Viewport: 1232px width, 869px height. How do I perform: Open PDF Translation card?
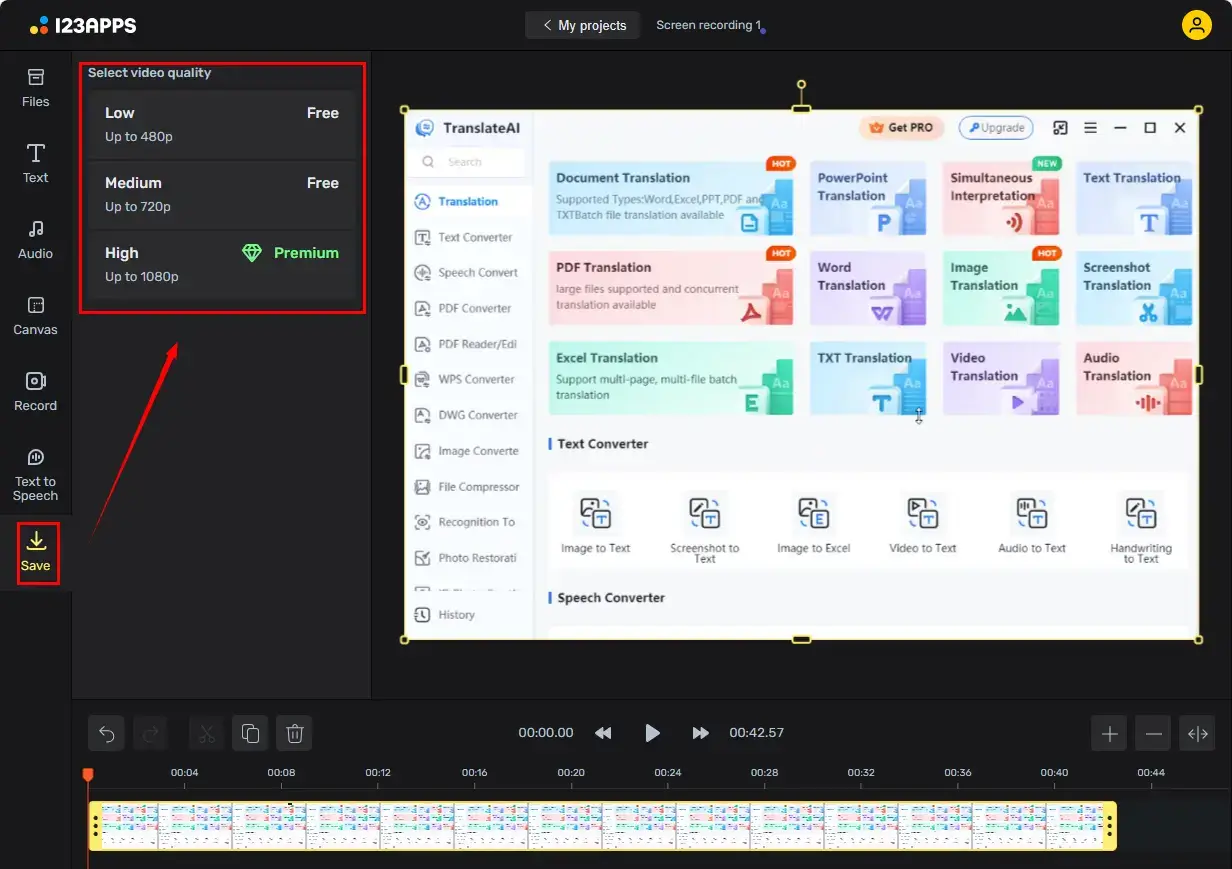[671, 288]
